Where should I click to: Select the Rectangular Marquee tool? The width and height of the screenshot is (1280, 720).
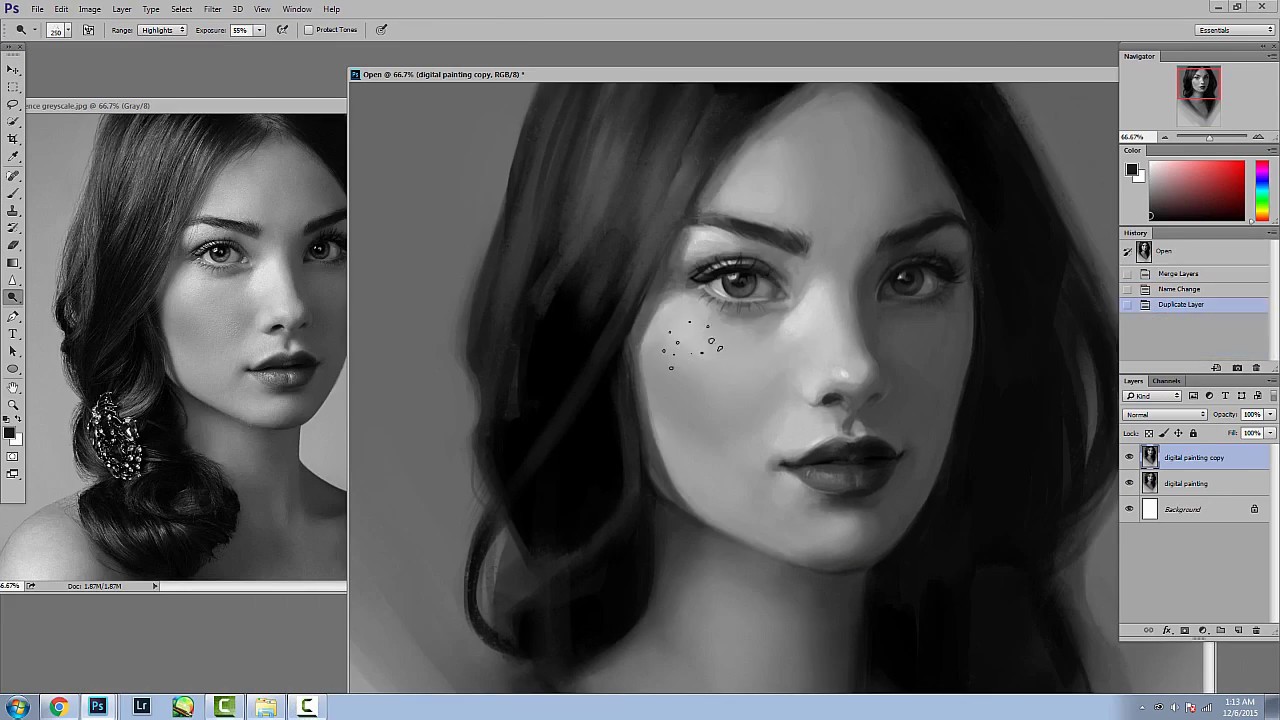[x=13, y=87]
